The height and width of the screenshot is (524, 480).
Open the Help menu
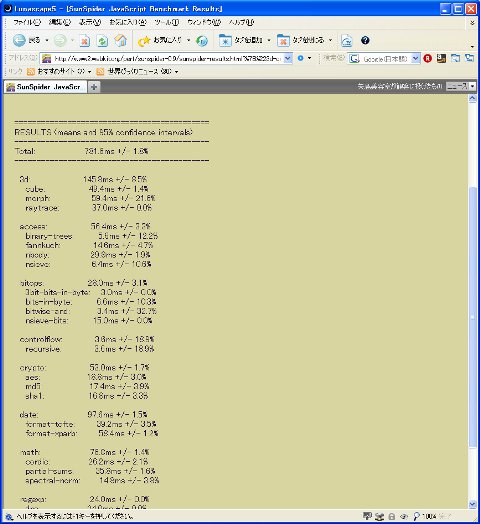[x=241, y=22]
